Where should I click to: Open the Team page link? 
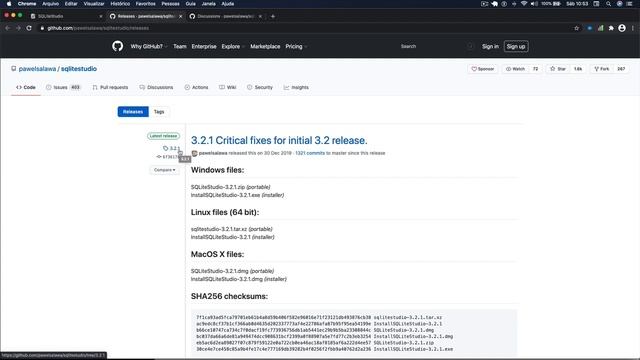[x=180, y=47]
